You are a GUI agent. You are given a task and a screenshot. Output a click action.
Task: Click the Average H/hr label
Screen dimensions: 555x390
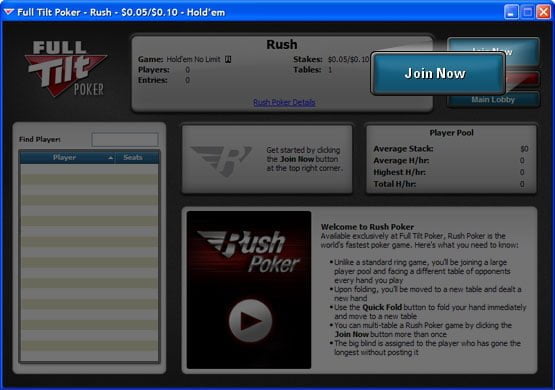(401, 161)
